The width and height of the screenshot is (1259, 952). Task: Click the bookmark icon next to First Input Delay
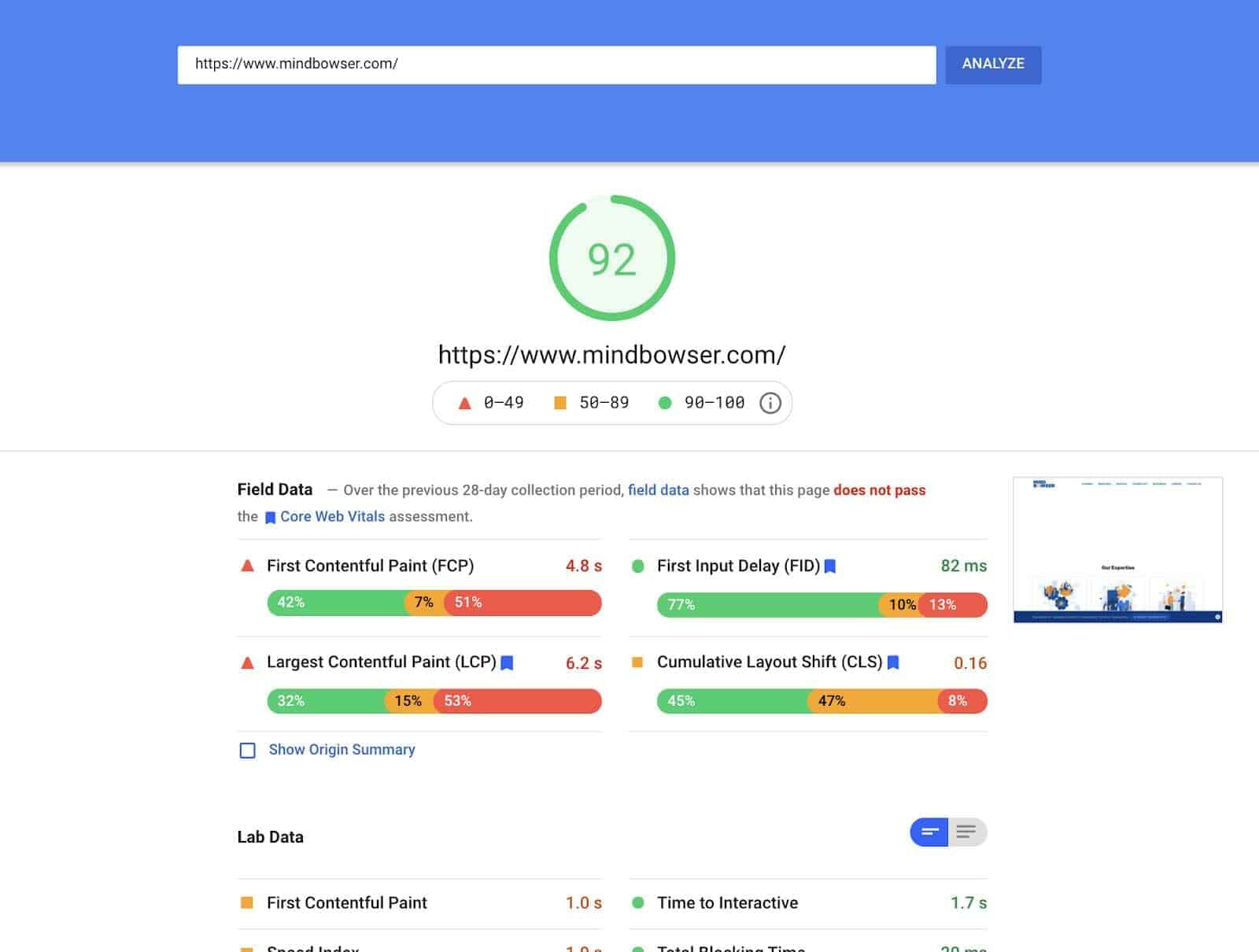click(x=832, y=565)
